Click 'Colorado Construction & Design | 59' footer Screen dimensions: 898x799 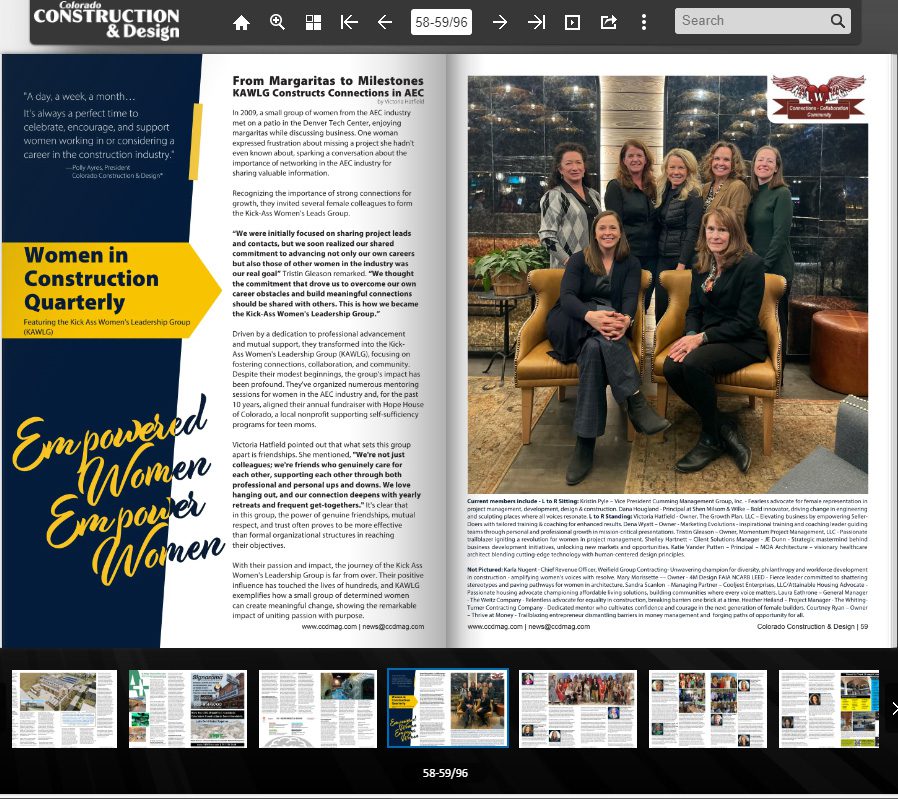point(812,627)
